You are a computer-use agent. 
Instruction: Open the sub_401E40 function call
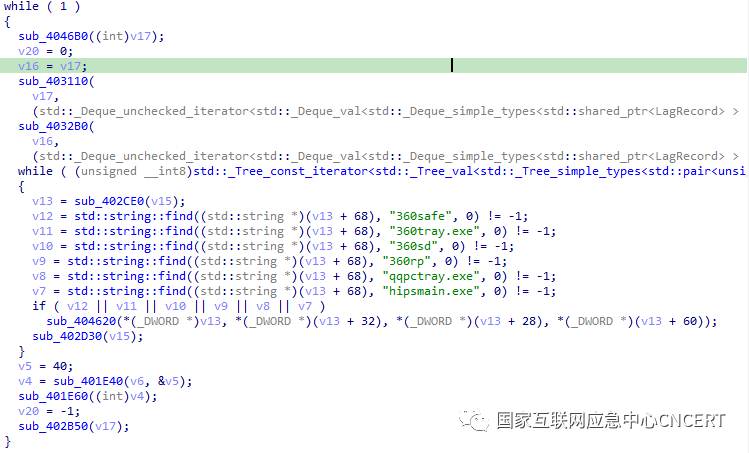(x=88, y=381)
